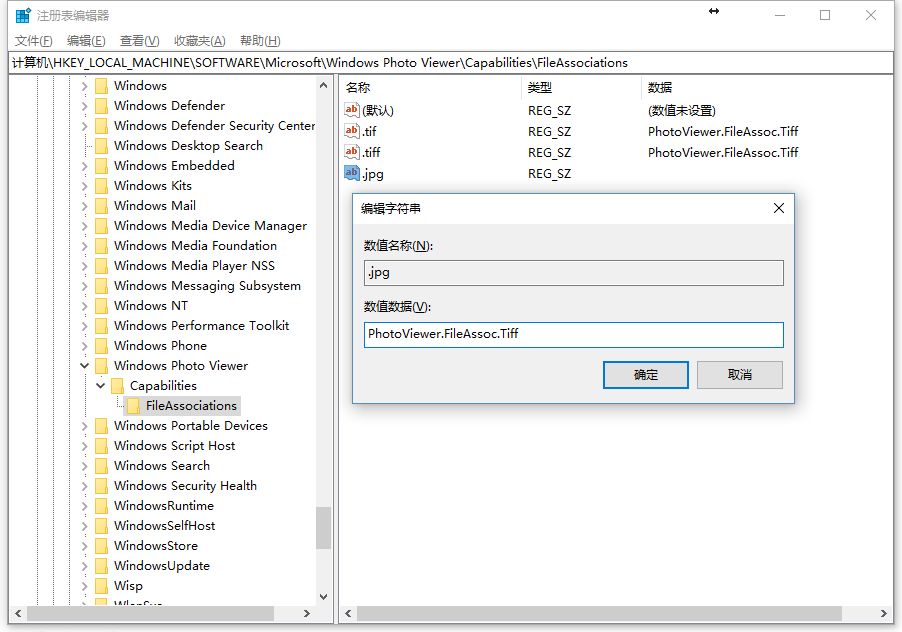Click the string icon of the (默认) value
This screenshot has height=632, width=902.
351,109
